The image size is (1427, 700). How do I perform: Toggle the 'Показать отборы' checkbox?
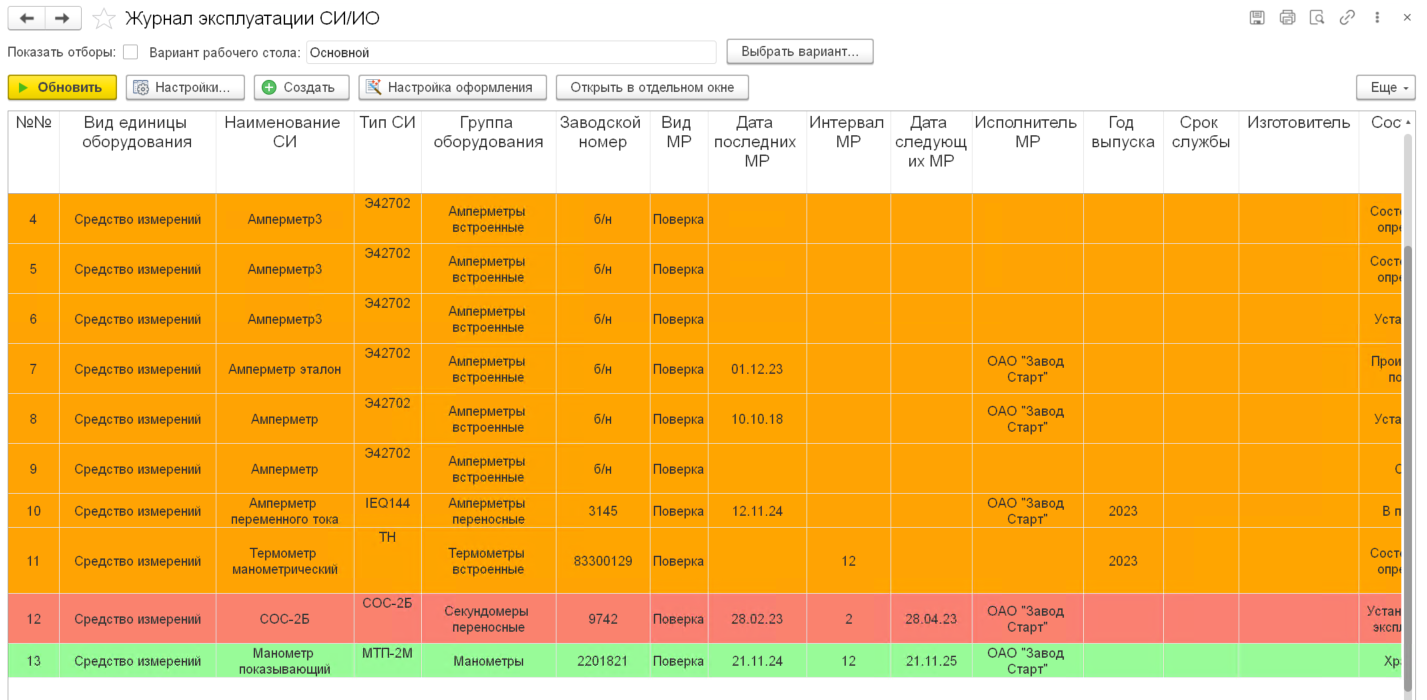pos(130,52)
